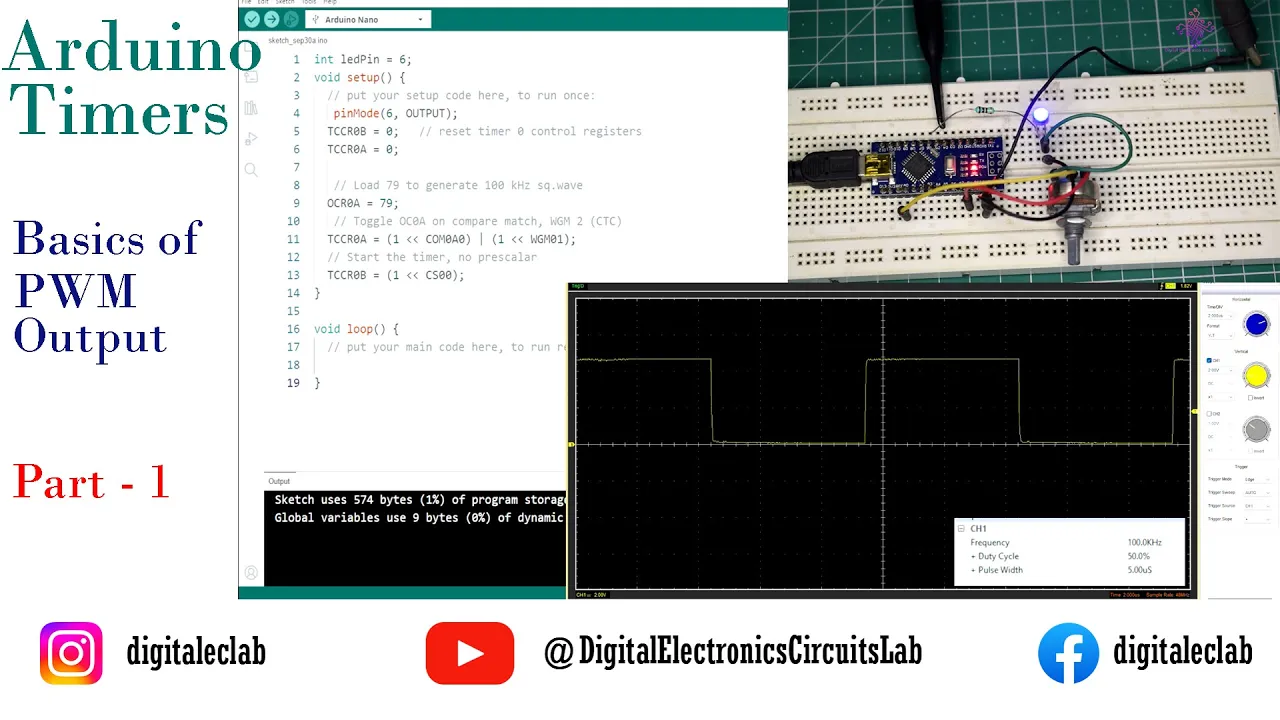Toggle the CH2 Invert checkbox
This screenshot has height=720, width=1280.
click(1250, 451)
